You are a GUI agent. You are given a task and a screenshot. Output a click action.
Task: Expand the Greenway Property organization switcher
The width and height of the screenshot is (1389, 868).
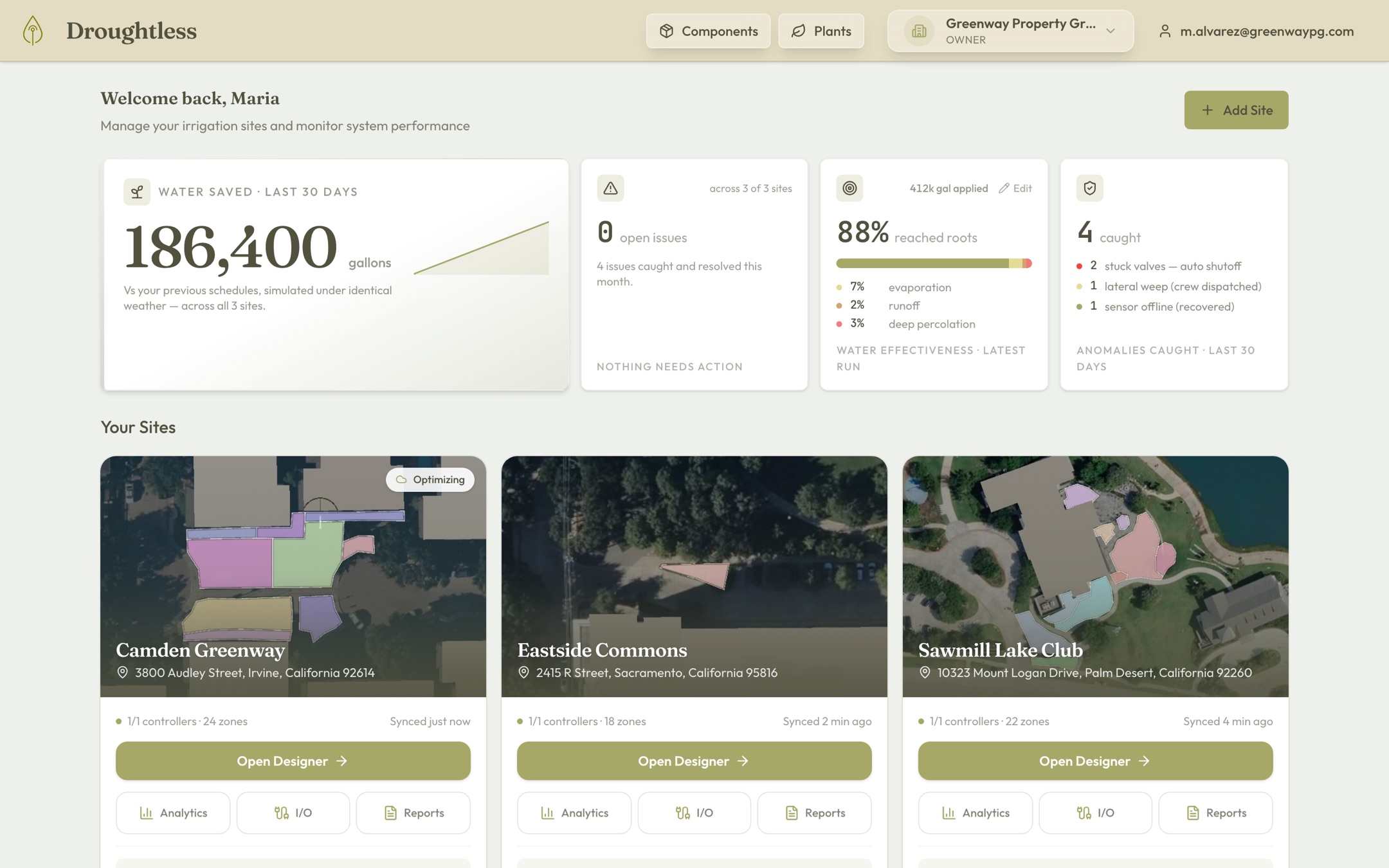[x=1010, y=31]
